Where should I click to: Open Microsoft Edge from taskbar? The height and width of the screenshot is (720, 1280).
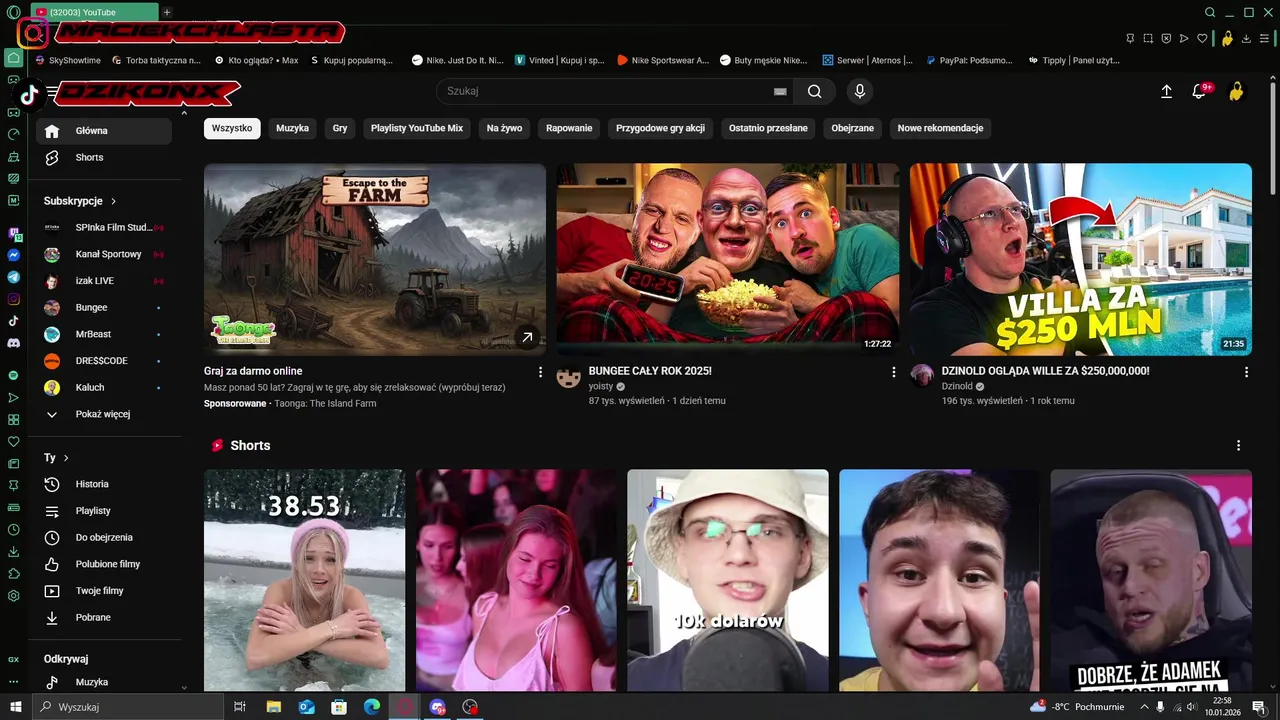point(372,707)
